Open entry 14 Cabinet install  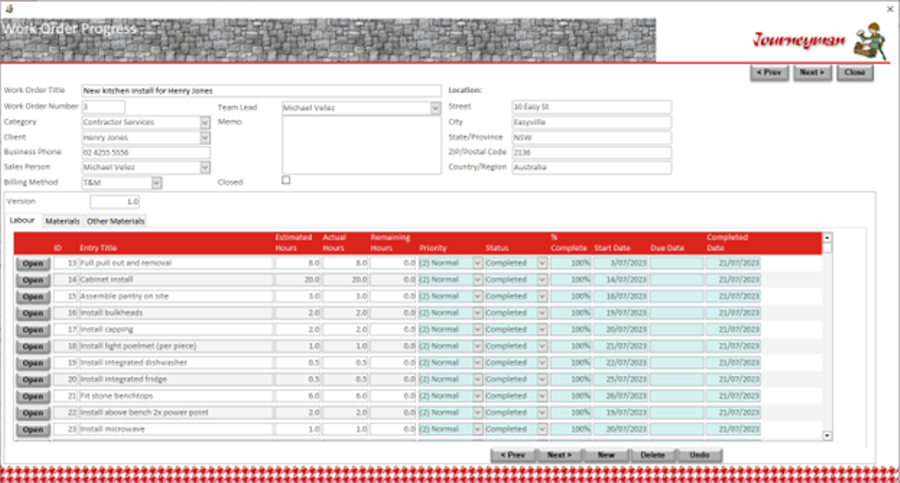[x=33, y=280]
